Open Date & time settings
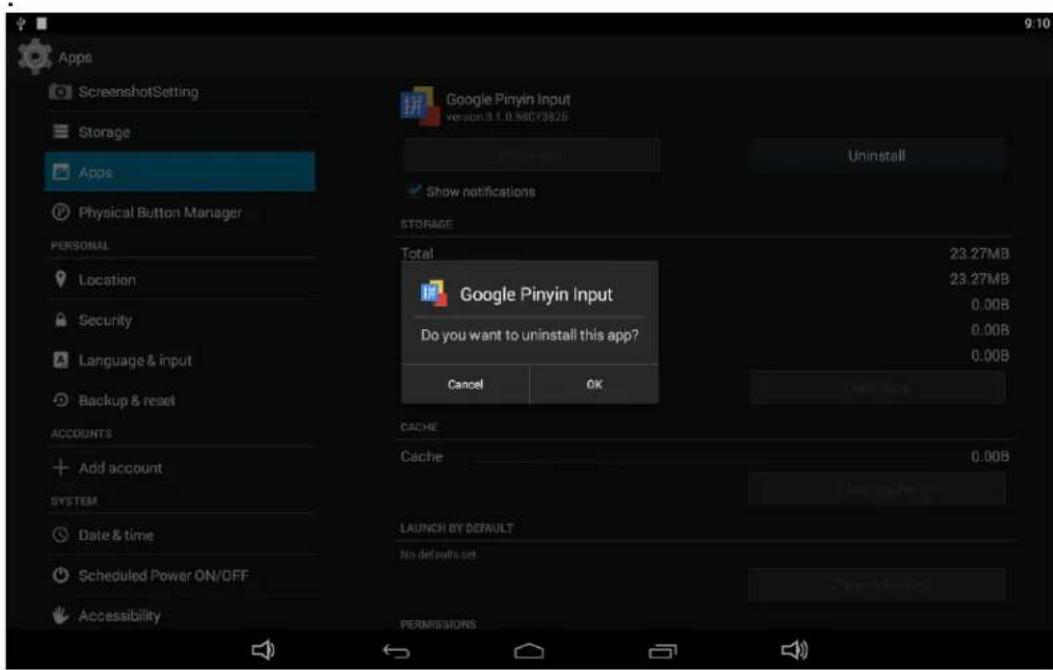1053x670 pixels. coord(180,535)
